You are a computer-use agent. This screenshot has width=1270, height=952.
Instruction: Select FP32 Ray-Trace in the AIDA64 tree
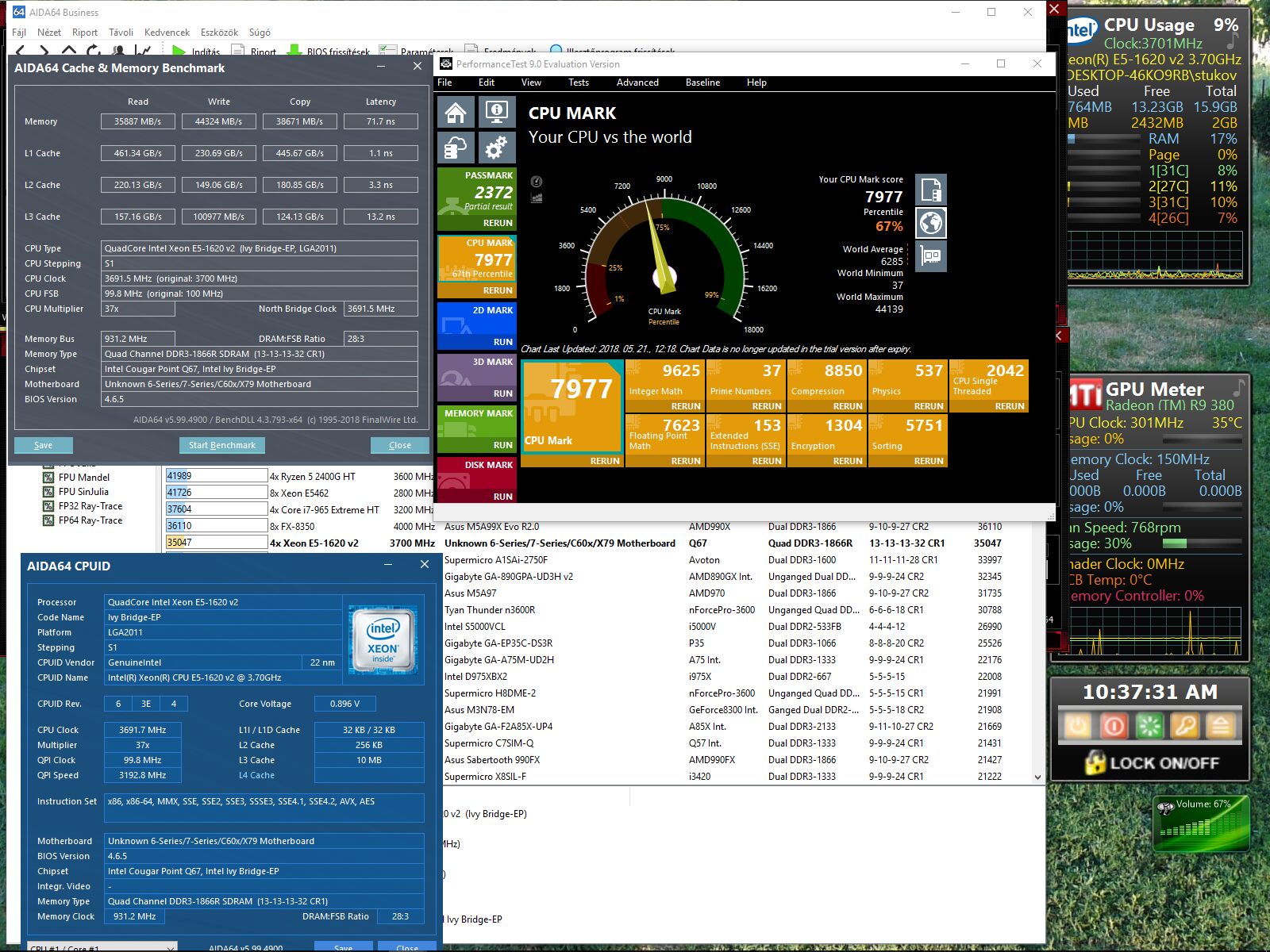[90, 506]
